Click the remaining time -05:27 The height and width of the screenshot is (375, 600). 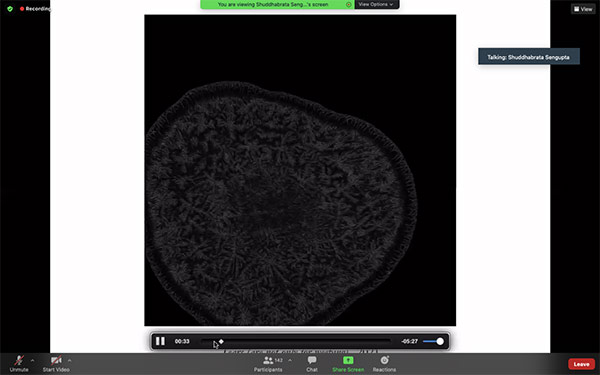click(409, 341)
